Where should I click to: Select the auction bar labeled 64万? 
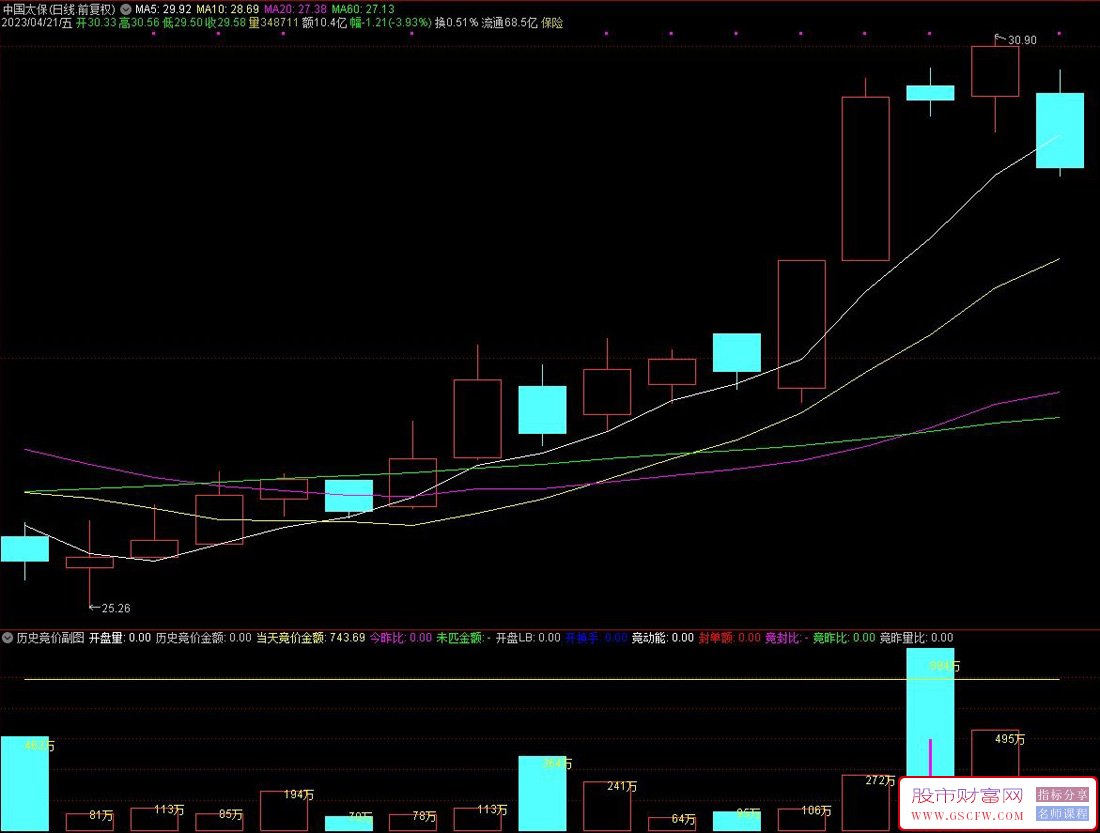[671, 825]
